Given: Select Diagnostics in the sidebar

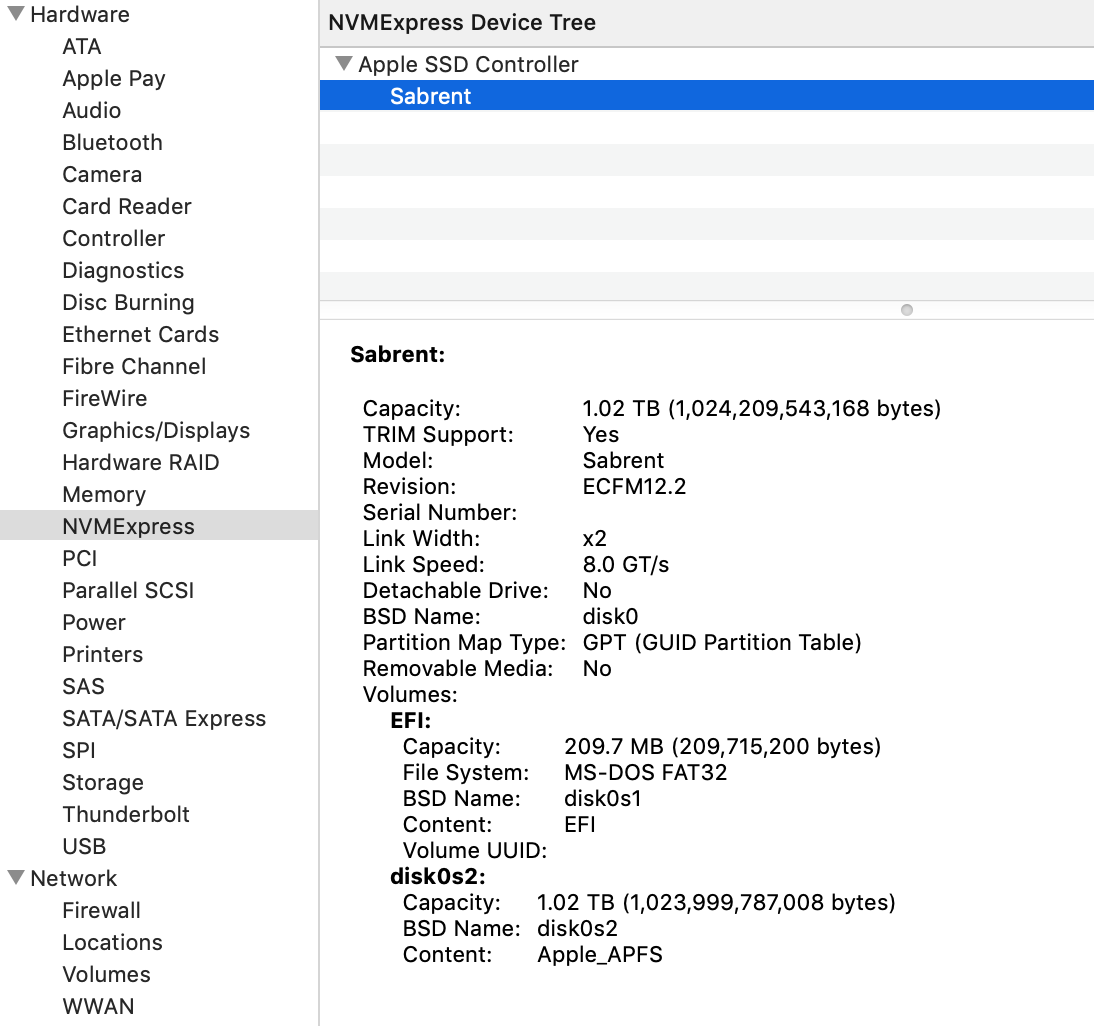Looking at the screenshot, I should [123, 271].
